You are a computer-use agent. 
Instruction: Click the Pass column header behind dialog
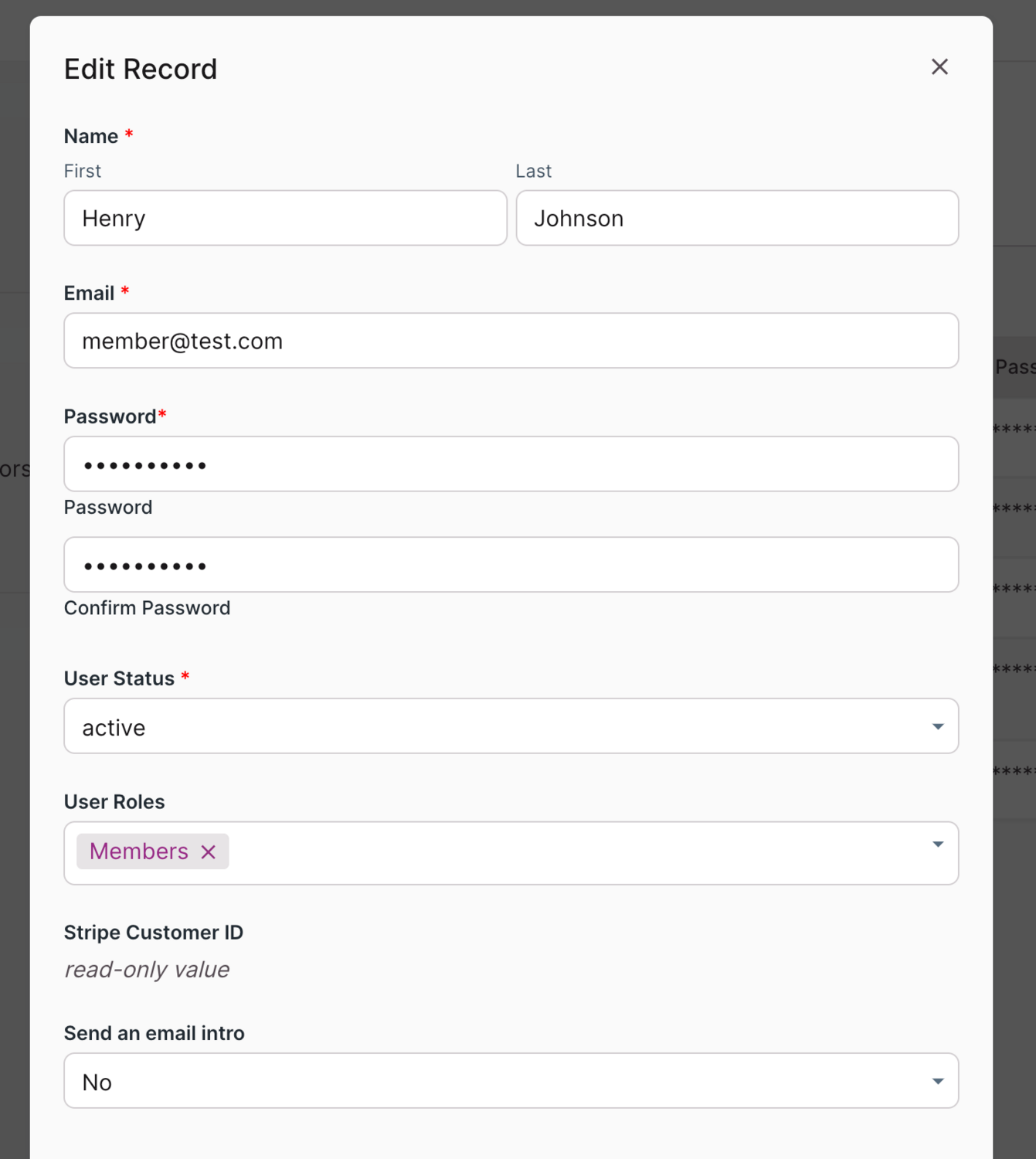pyautogui.click(x=1014, y=367)
